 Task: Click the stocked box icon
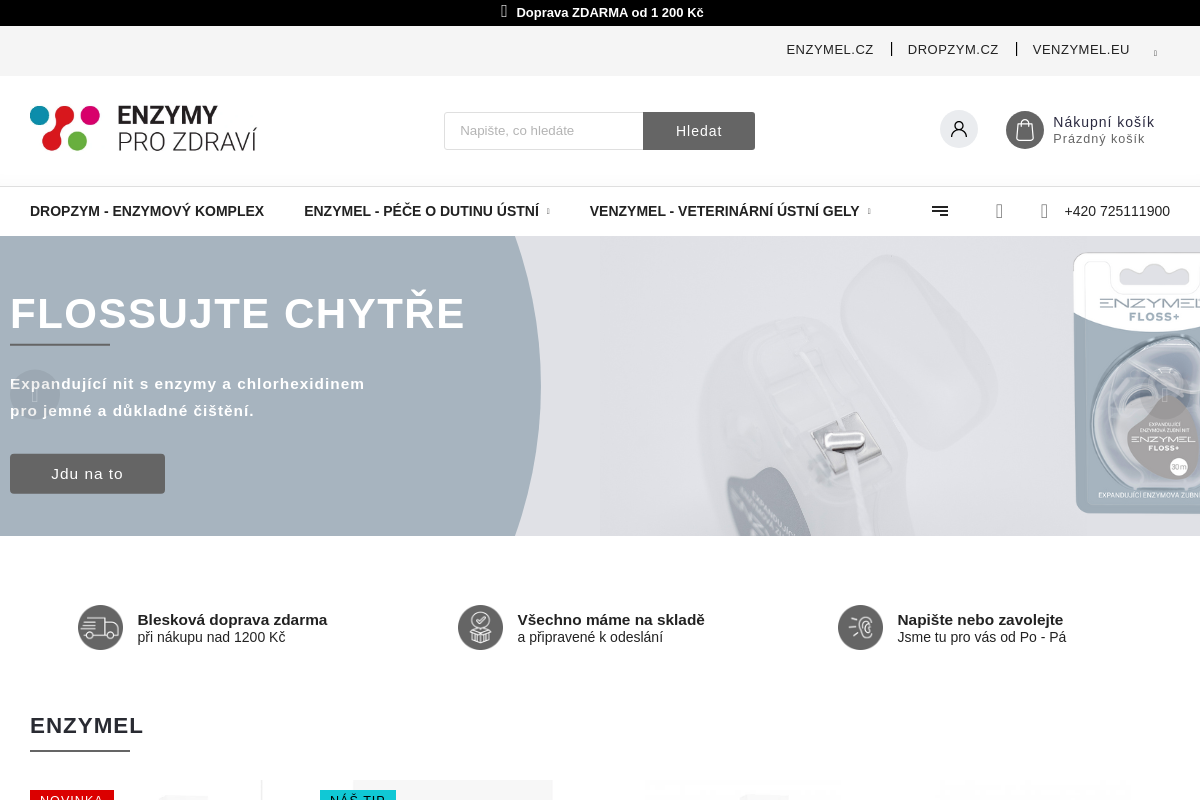(480, 627)
